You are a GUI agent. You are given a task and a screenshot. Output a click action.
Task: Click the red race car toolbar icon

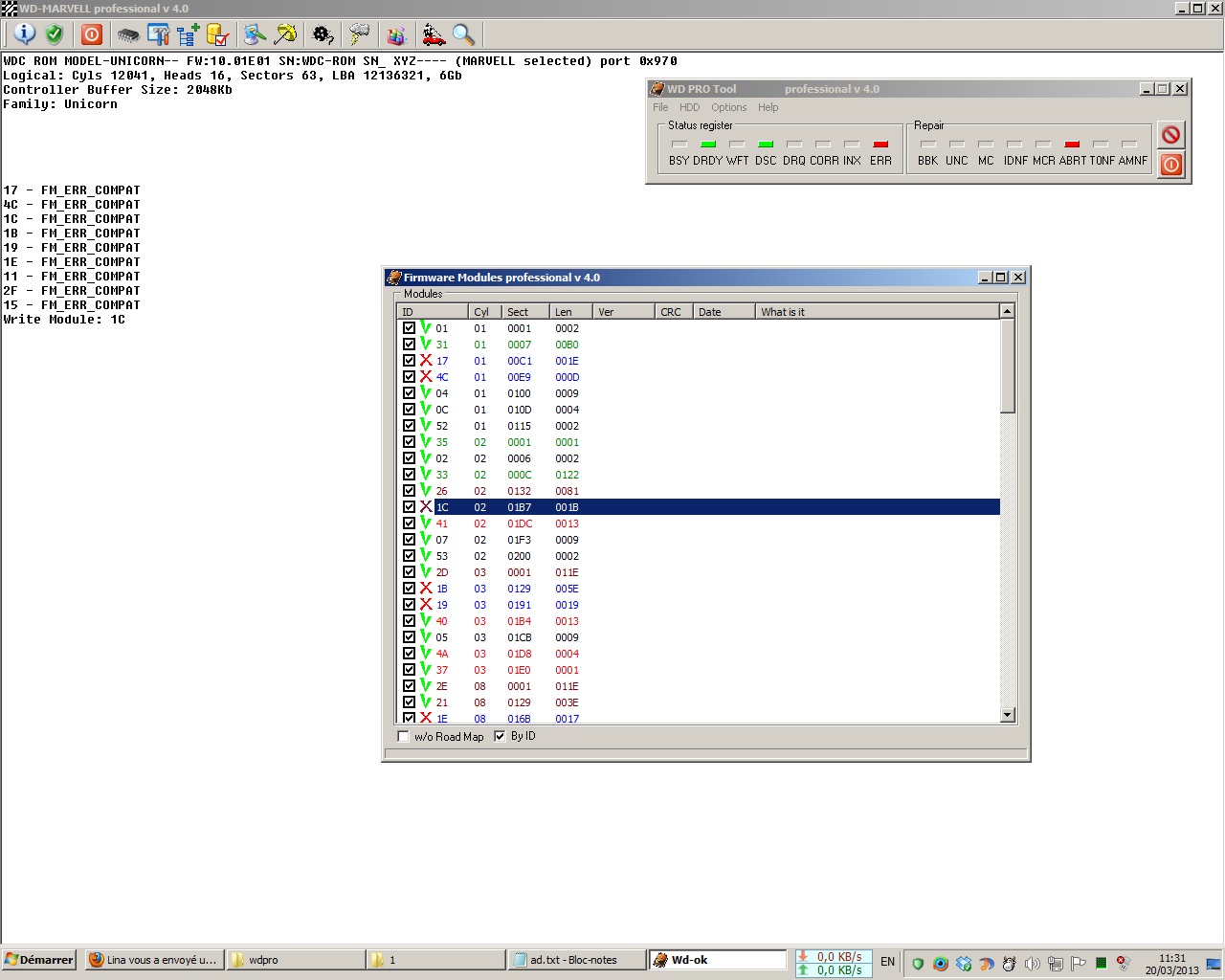pyautogui.click(x=434, y=35)
